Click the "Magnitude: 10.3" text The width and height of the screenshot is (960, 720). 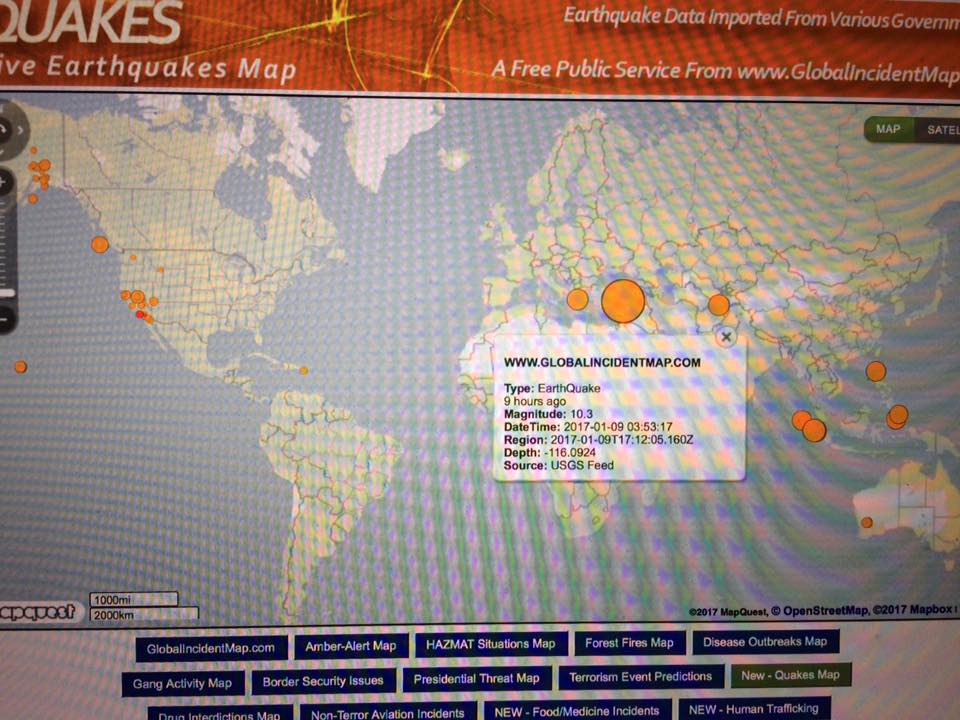(x=548, y=414)
